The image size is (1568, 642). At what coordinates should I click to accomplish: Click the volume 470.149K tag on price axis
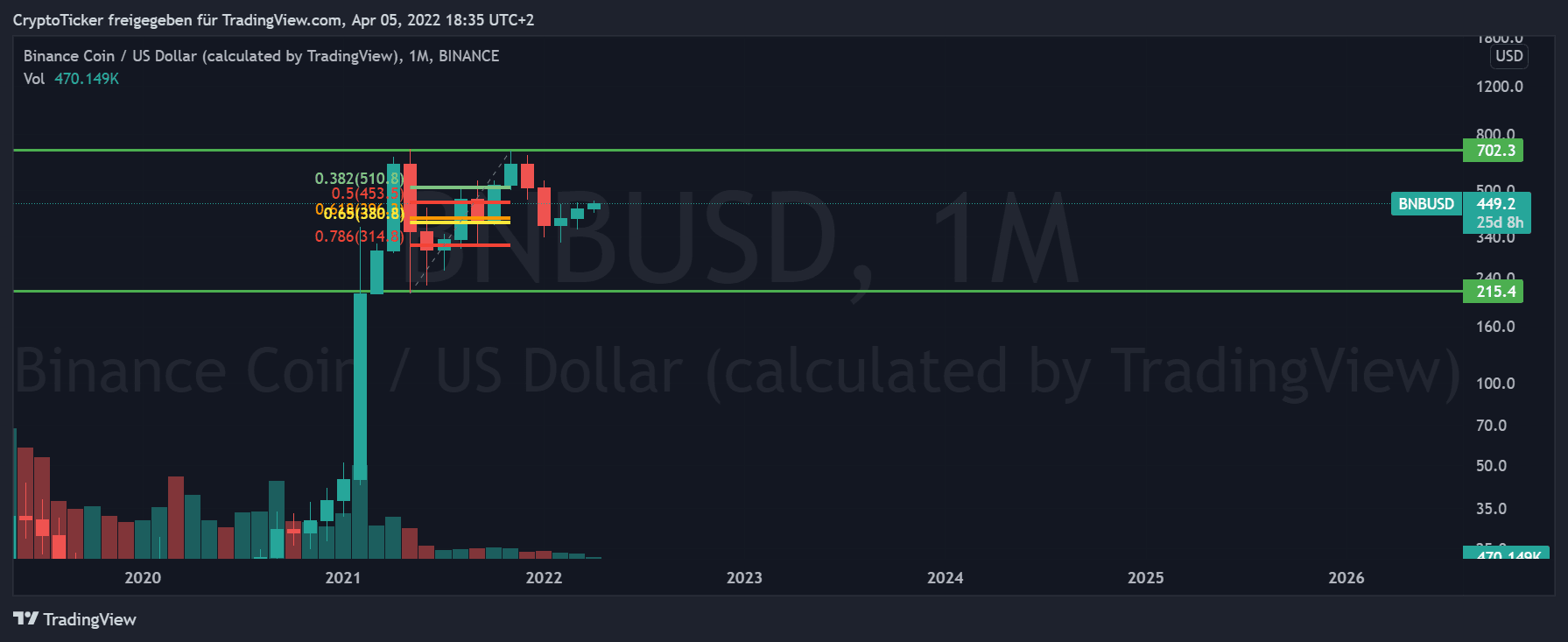pos(1506,554)
